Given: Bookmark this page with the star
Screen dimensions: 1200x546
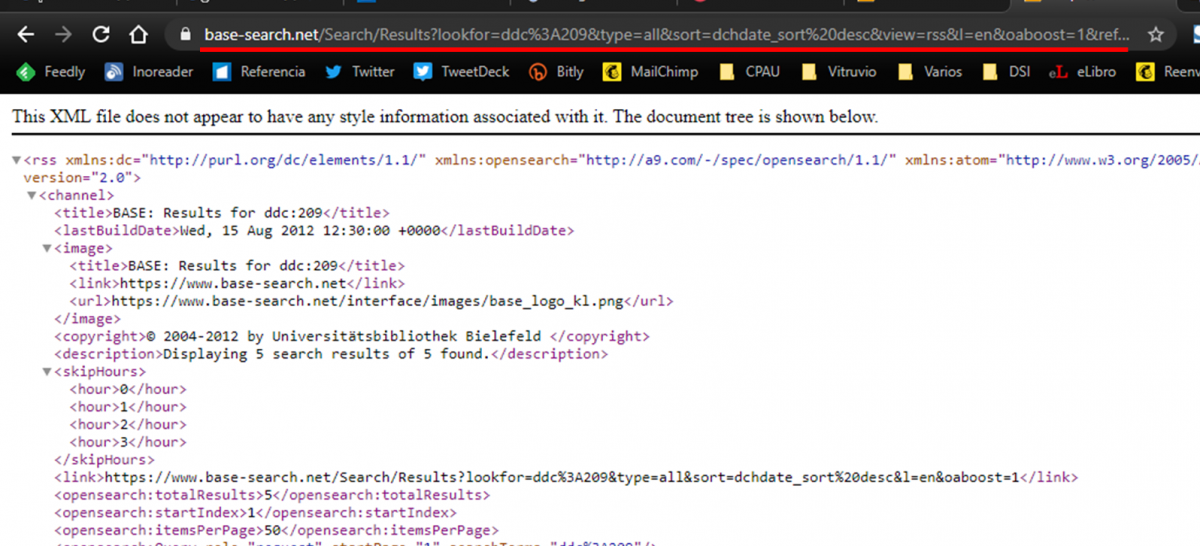Looking at the screenshot, I should pyautogui.click(x=1156, y=35).
